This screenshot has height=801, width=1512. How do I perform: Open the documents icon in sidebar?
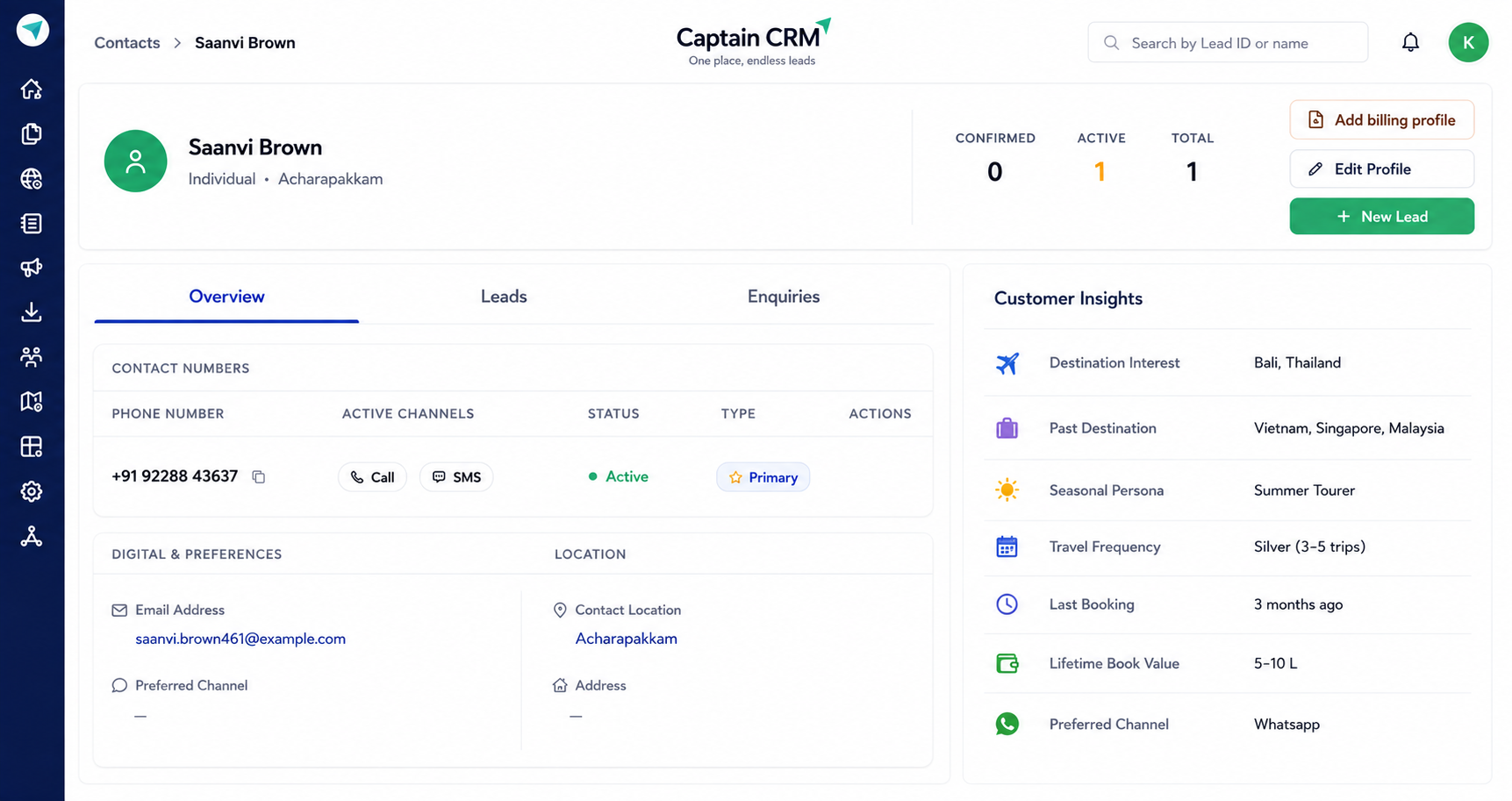tap(32, 133)
